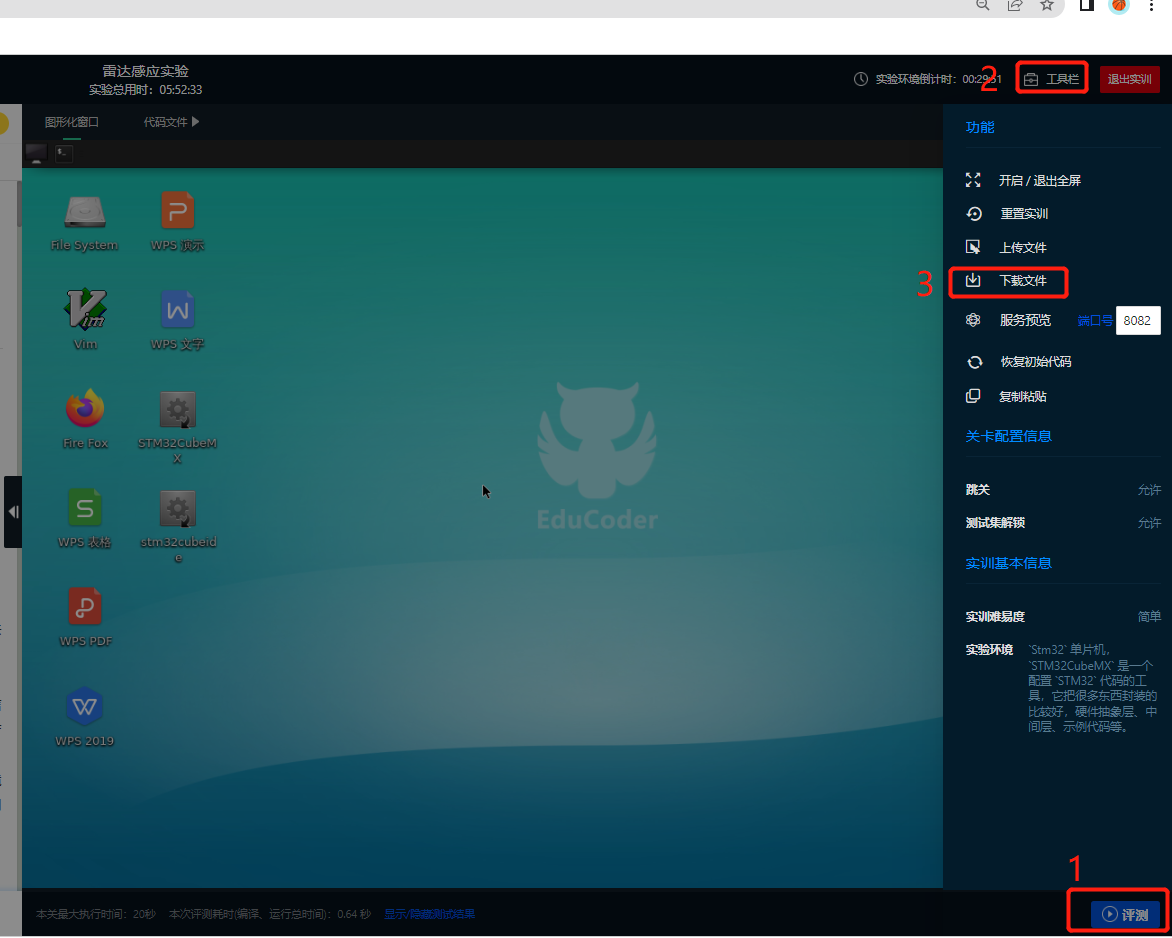Click the terminal icon in remote toolbar
This screenshot has width=1172, height=938.
(x=64, y=153)
